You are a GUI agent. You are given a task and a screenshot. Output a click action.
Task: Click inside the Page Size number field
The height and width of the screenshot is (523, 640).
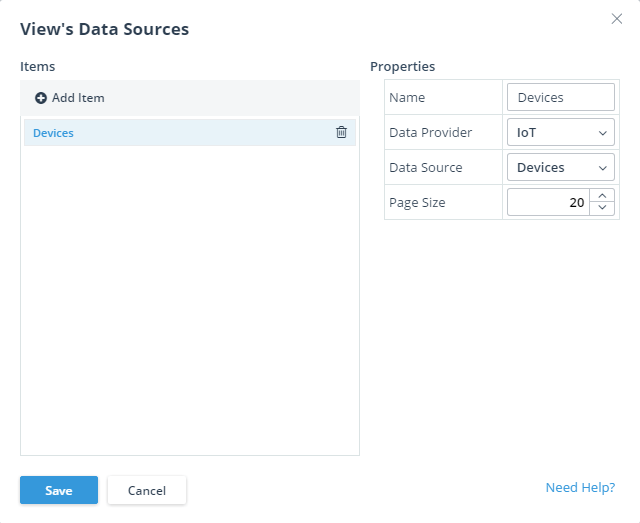[548, 202]
